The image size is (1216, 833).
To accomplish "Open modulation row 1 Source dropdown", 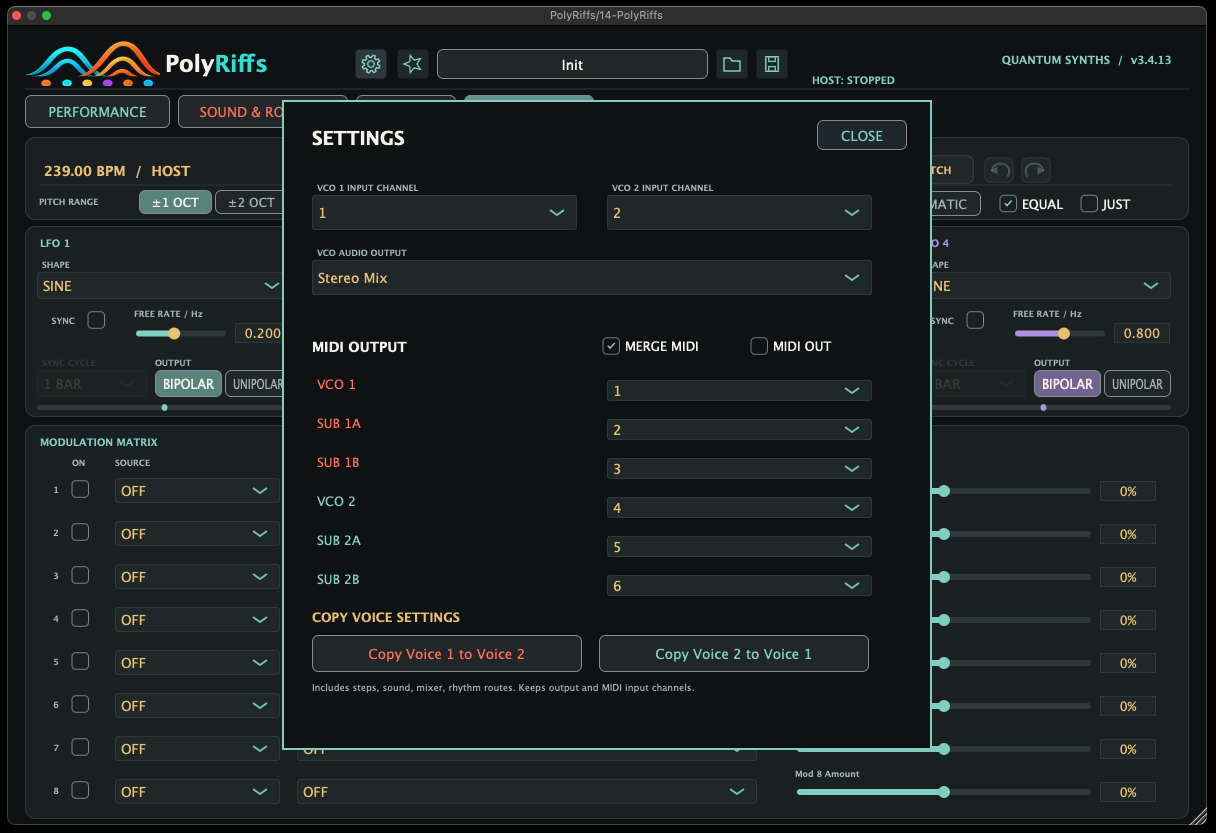I will click(197, 490).
